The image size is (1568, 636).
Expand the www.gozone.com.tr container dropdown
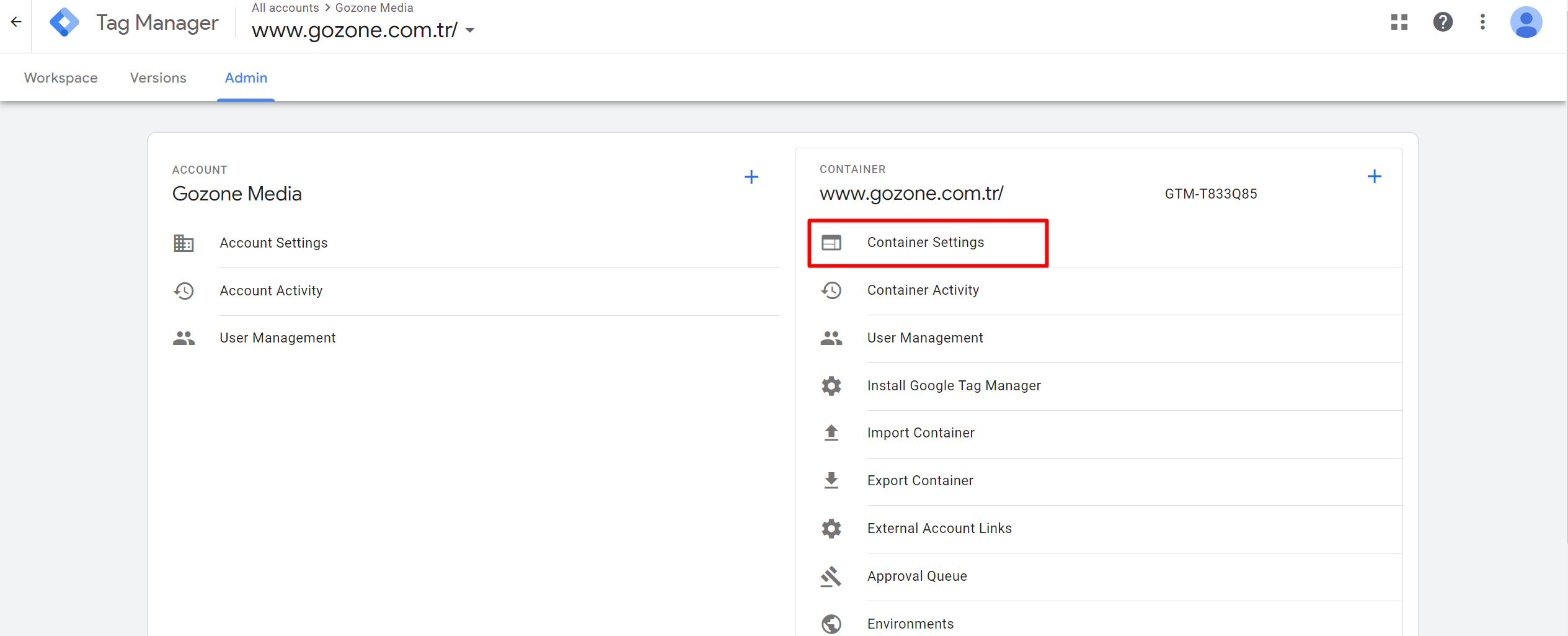(x=470, y=30)
